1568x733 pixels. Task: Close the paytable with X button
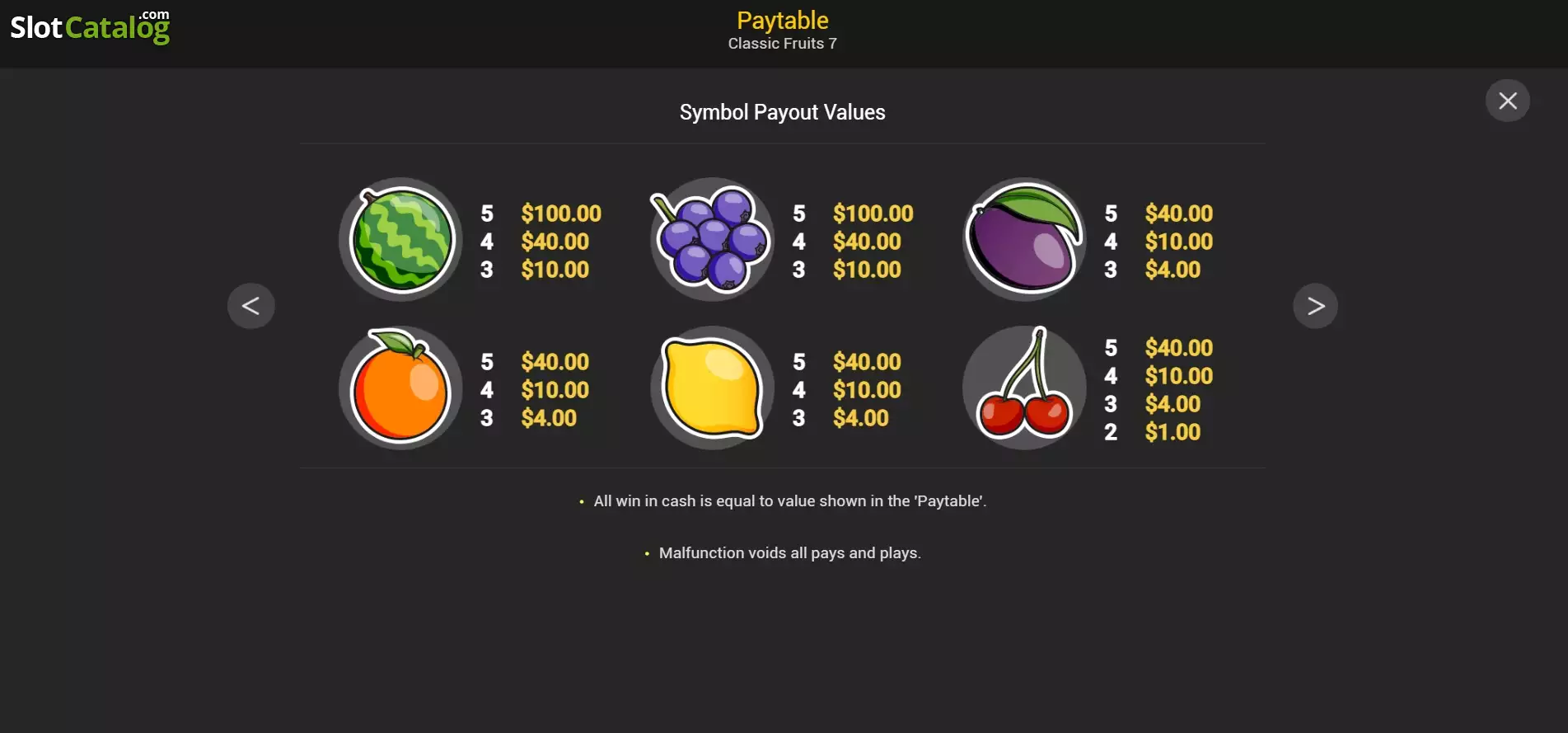(1508, 101)
